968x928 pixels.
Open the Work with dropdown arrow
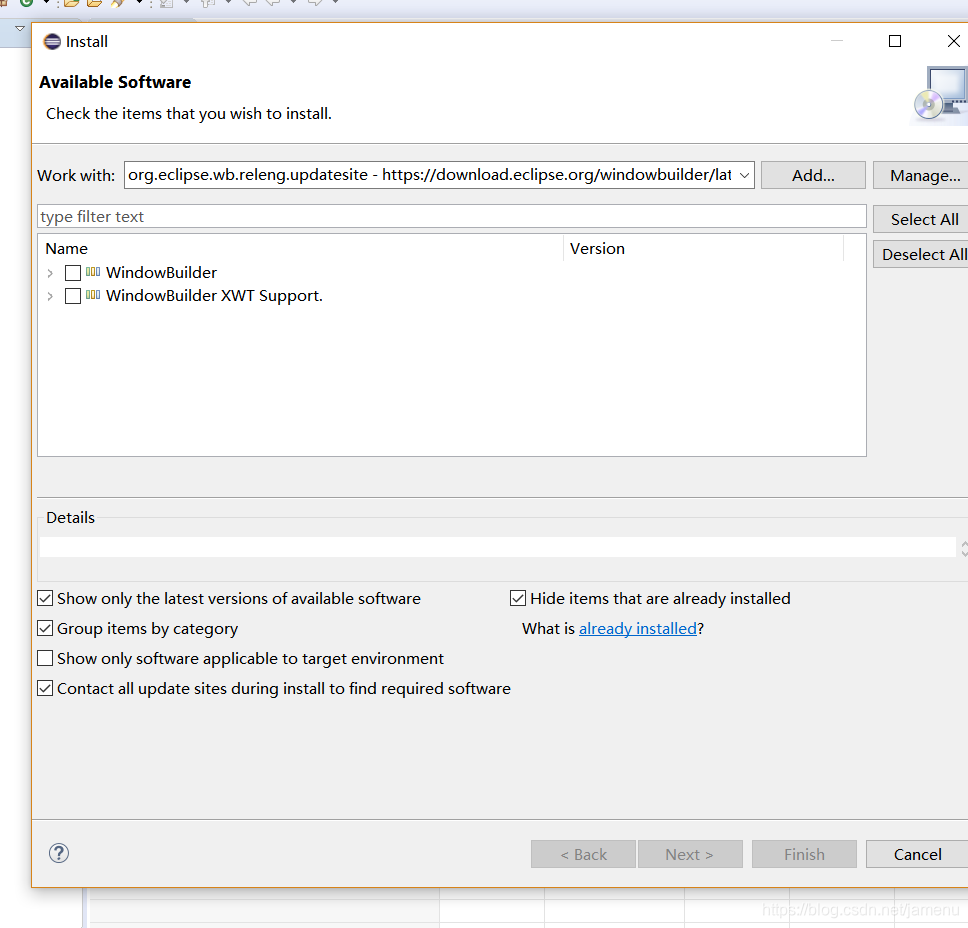click(x=745, y=175)
